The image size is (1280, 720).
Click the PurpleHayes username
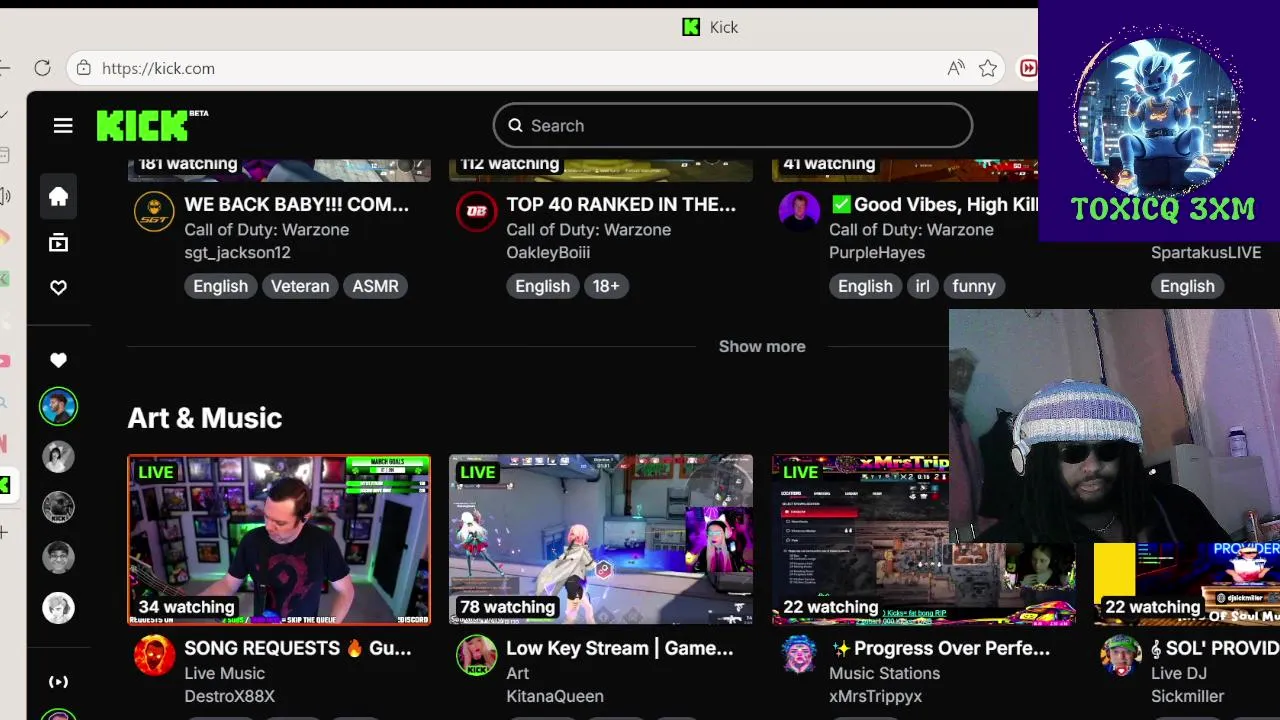coord(877,252)
